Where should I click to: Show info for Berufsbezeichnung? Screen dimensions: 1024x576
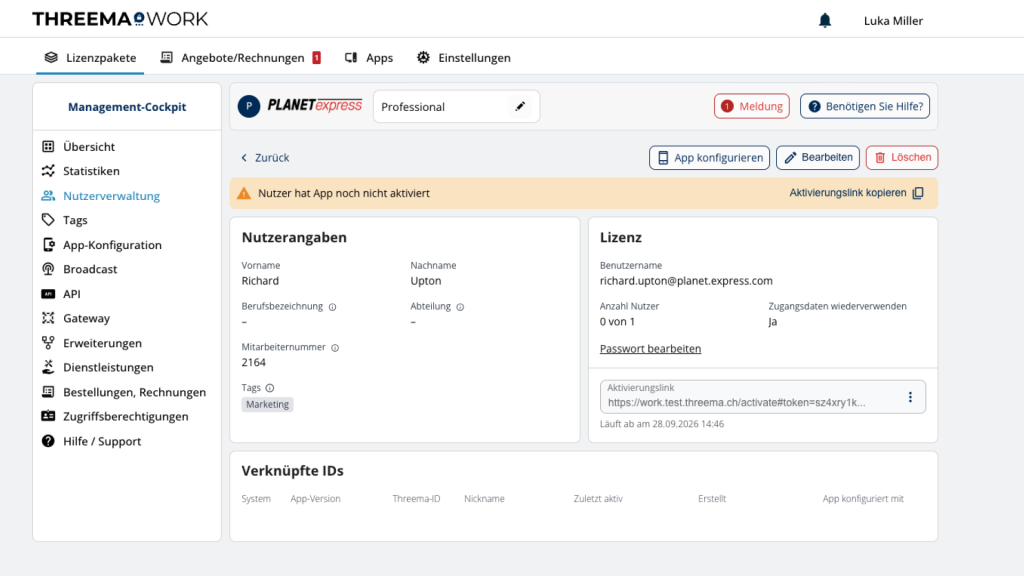(332, 307)
